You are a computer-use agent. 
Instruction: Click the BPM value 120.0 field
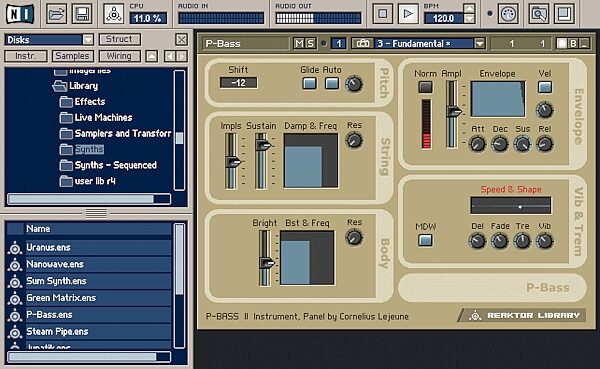(443, 18)
